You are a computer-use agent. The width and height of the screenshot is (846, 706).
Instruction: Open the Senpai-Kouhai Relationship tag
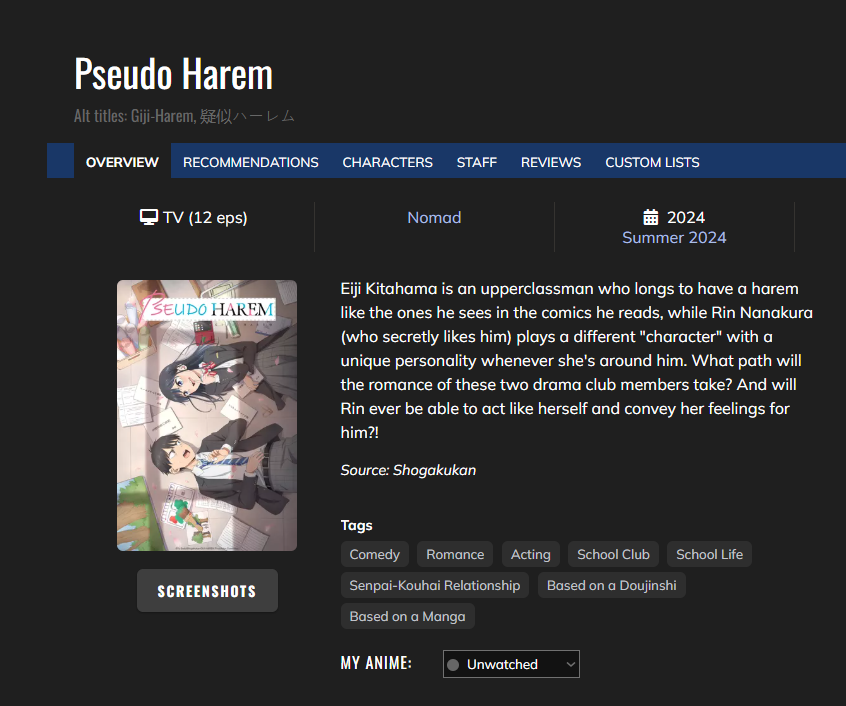434,585
